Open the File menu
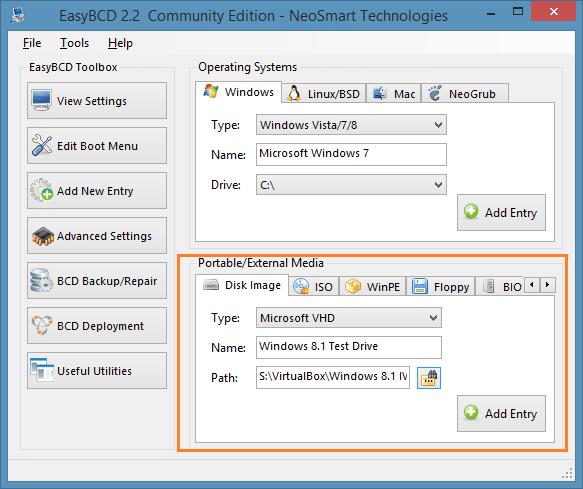 32,43
